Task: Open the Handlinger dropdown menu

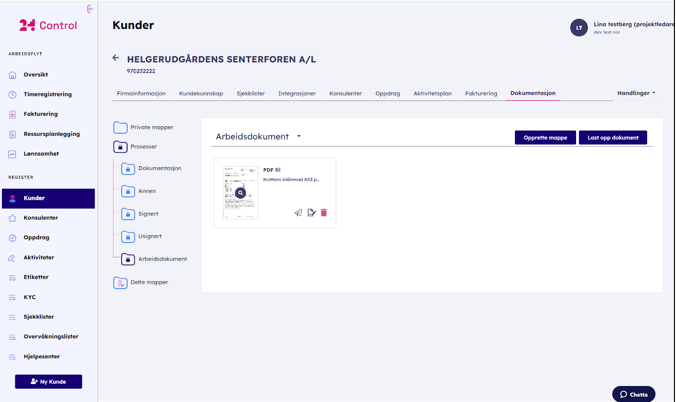Action: pyautogui.click(x=636, y=93)
